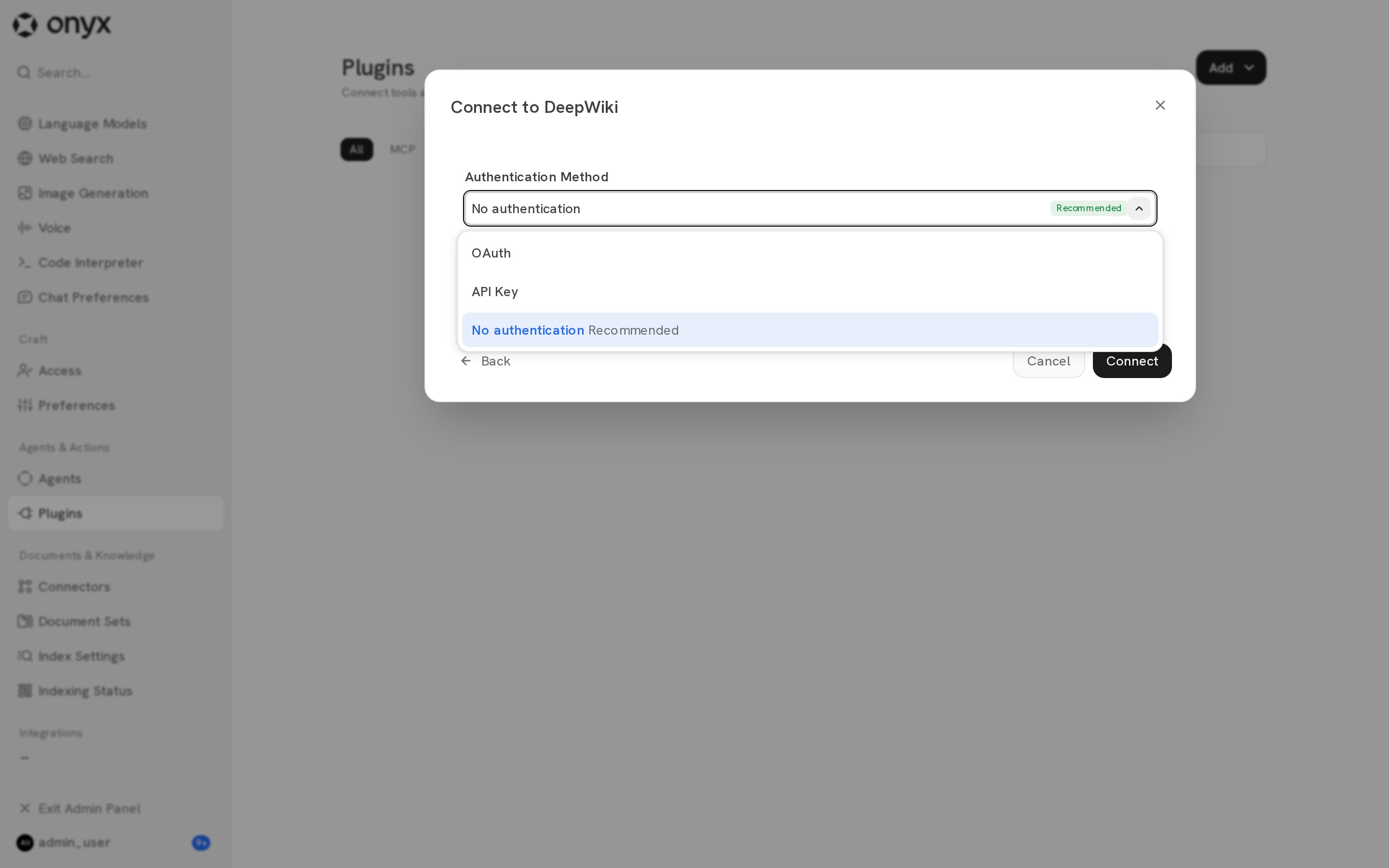Open Web Search via its globe icon

tap(25, 159)
